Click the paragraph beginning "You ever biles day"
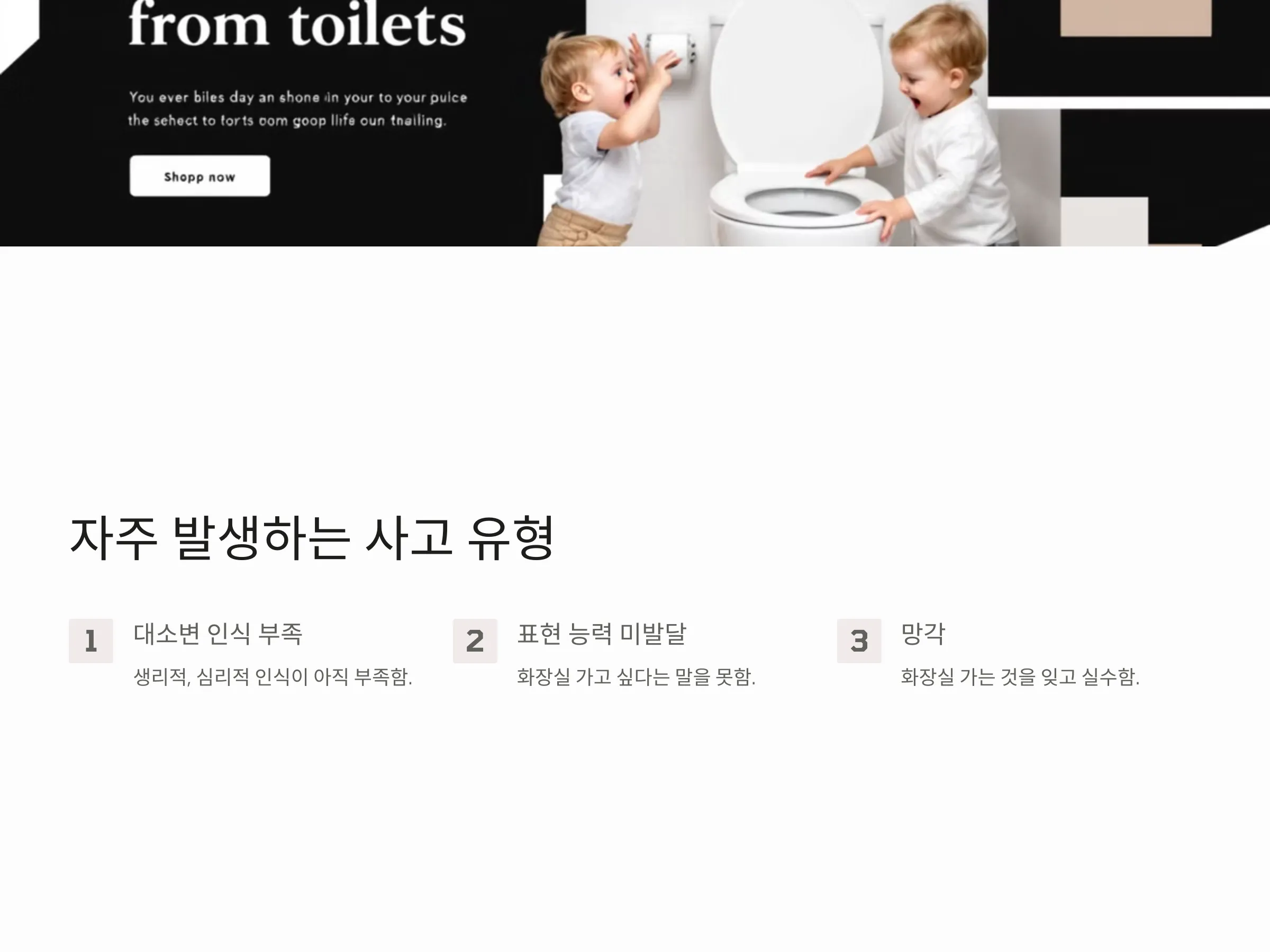1270x952 pixels. tap(297, 109)
